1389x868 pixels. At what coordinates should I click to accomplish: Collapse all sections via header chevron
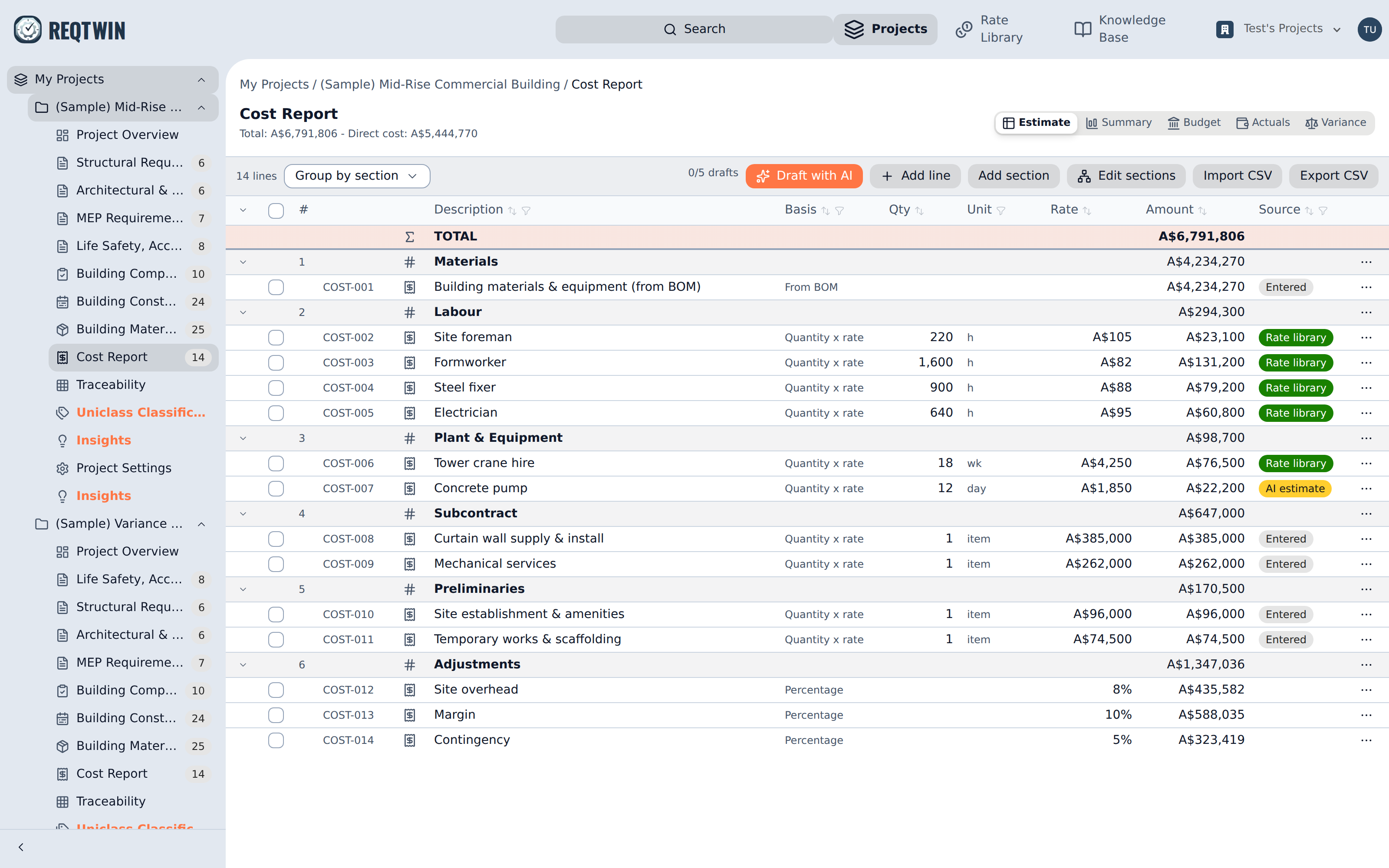(x=243, y=210)
